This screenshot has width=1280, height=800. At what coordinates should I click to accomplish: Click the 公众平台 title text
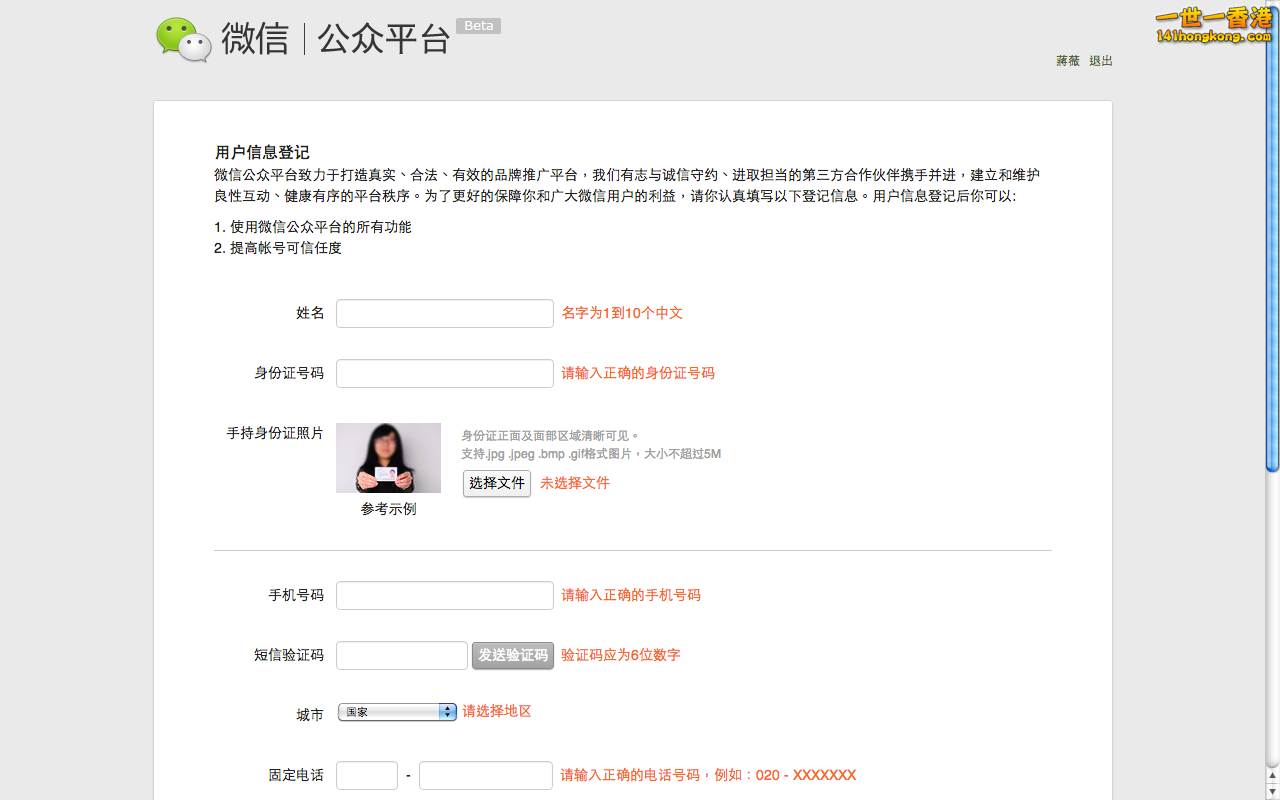coord(384,40)
